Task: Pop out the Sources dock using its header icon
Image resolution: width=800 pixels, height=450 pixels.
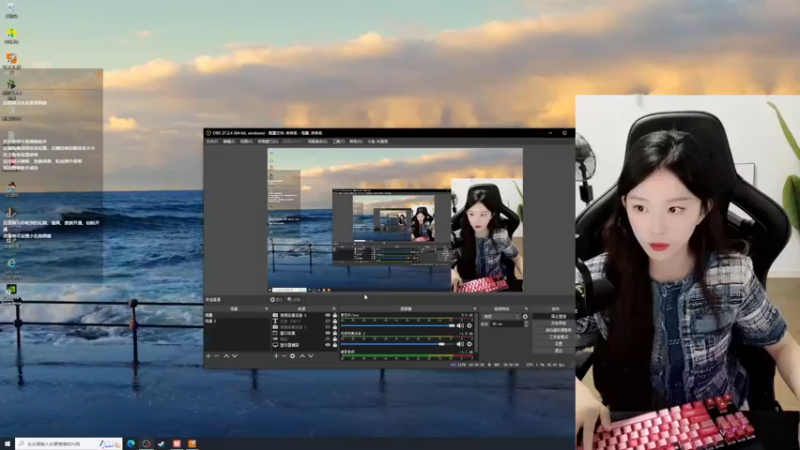Action: 334,309
